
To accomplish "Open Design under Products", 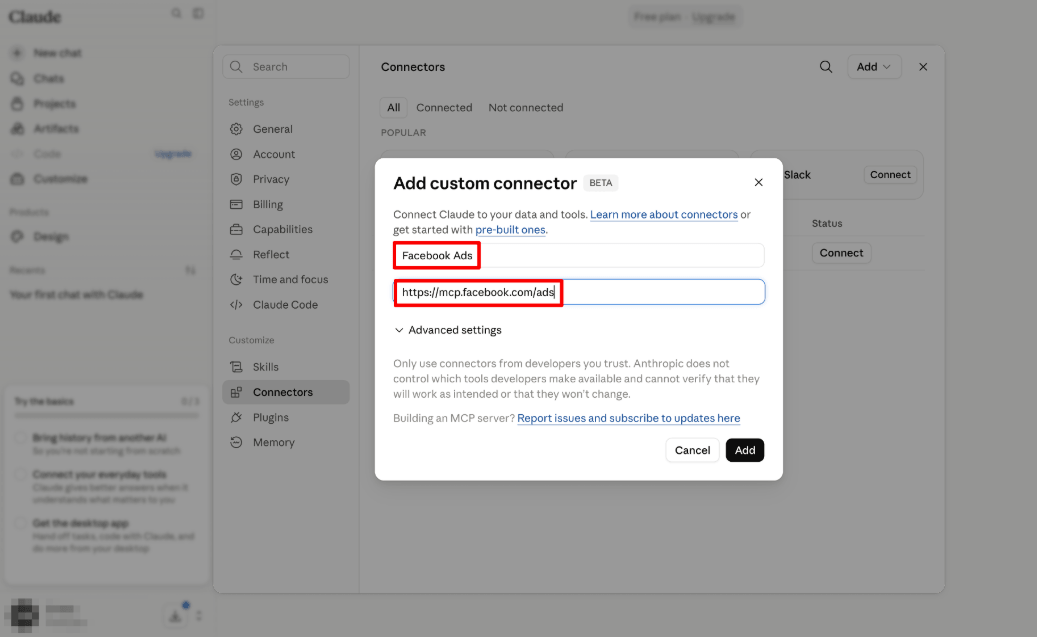I will tap(50, 236).
